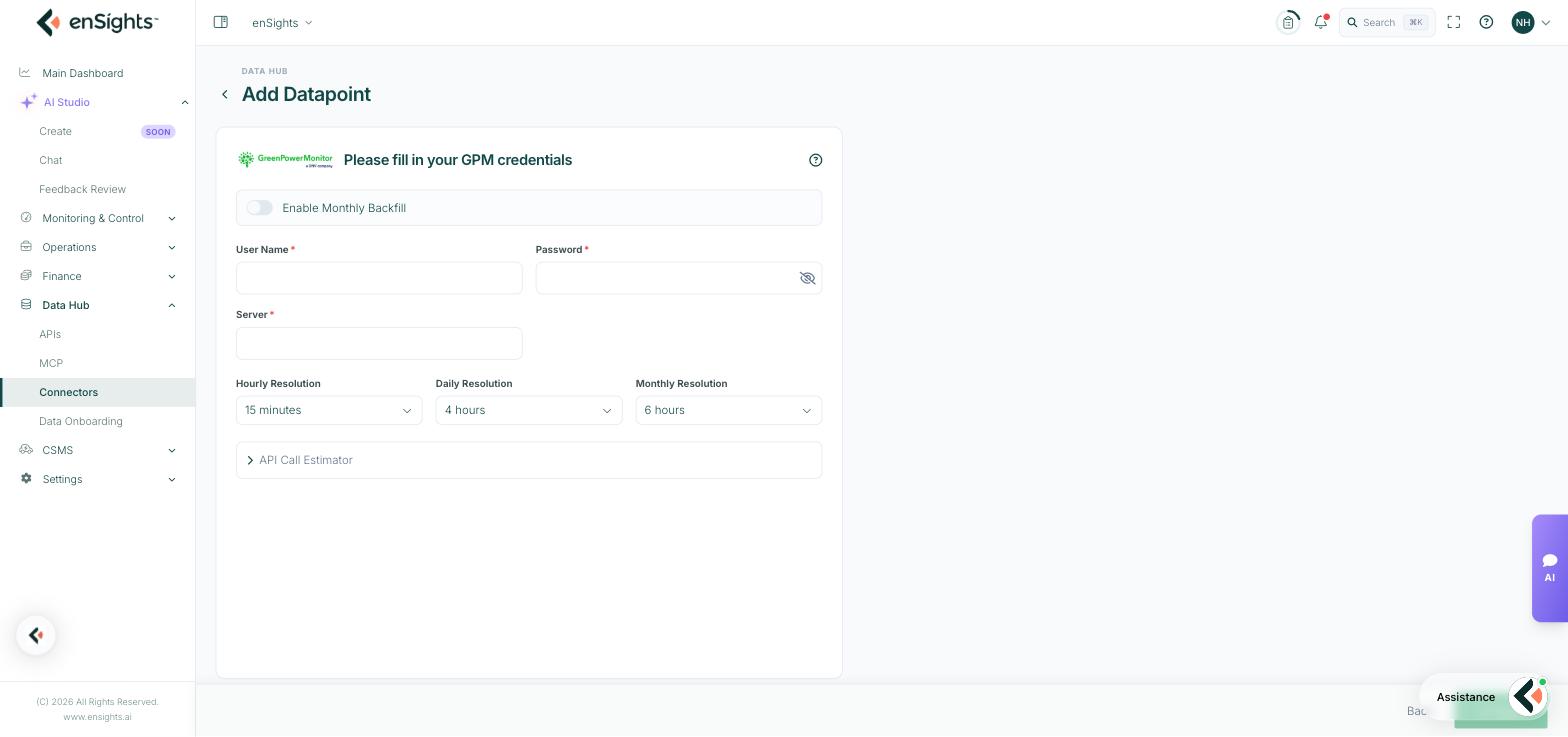Open Data Onboarding

point(81,421)
